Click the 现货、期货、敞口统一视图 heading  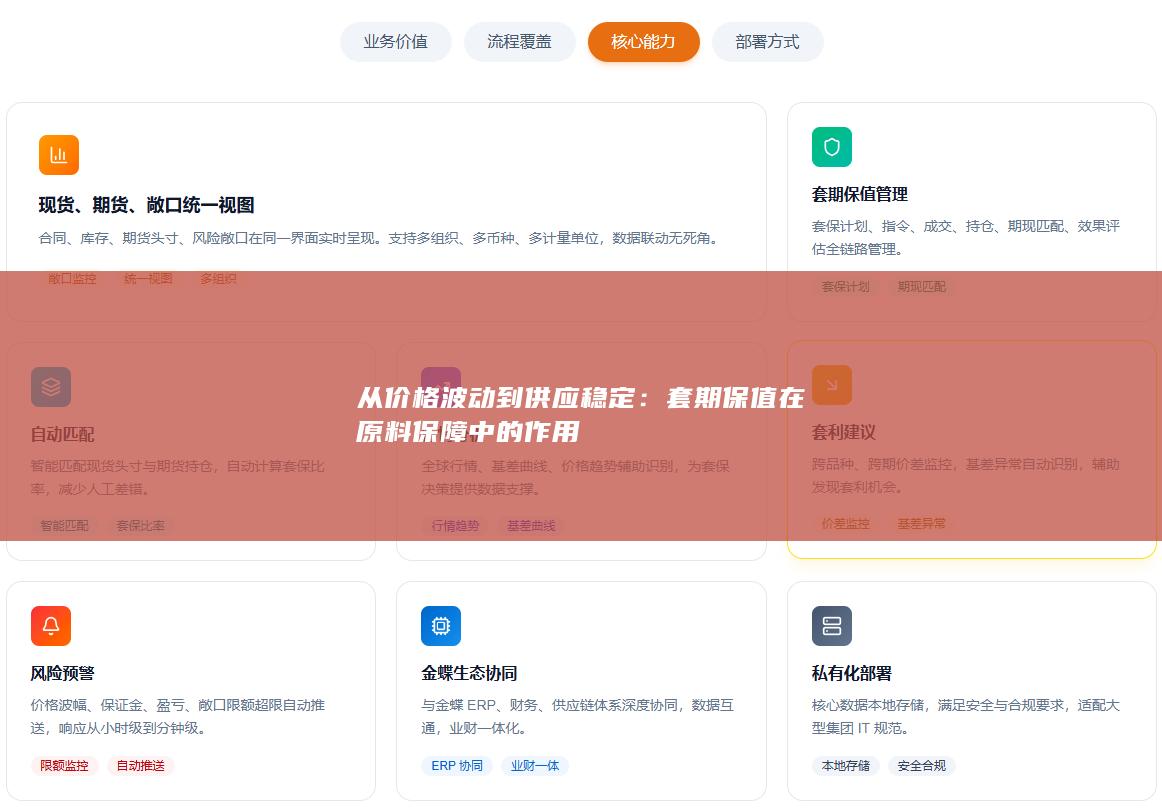(x=147, y=205)
